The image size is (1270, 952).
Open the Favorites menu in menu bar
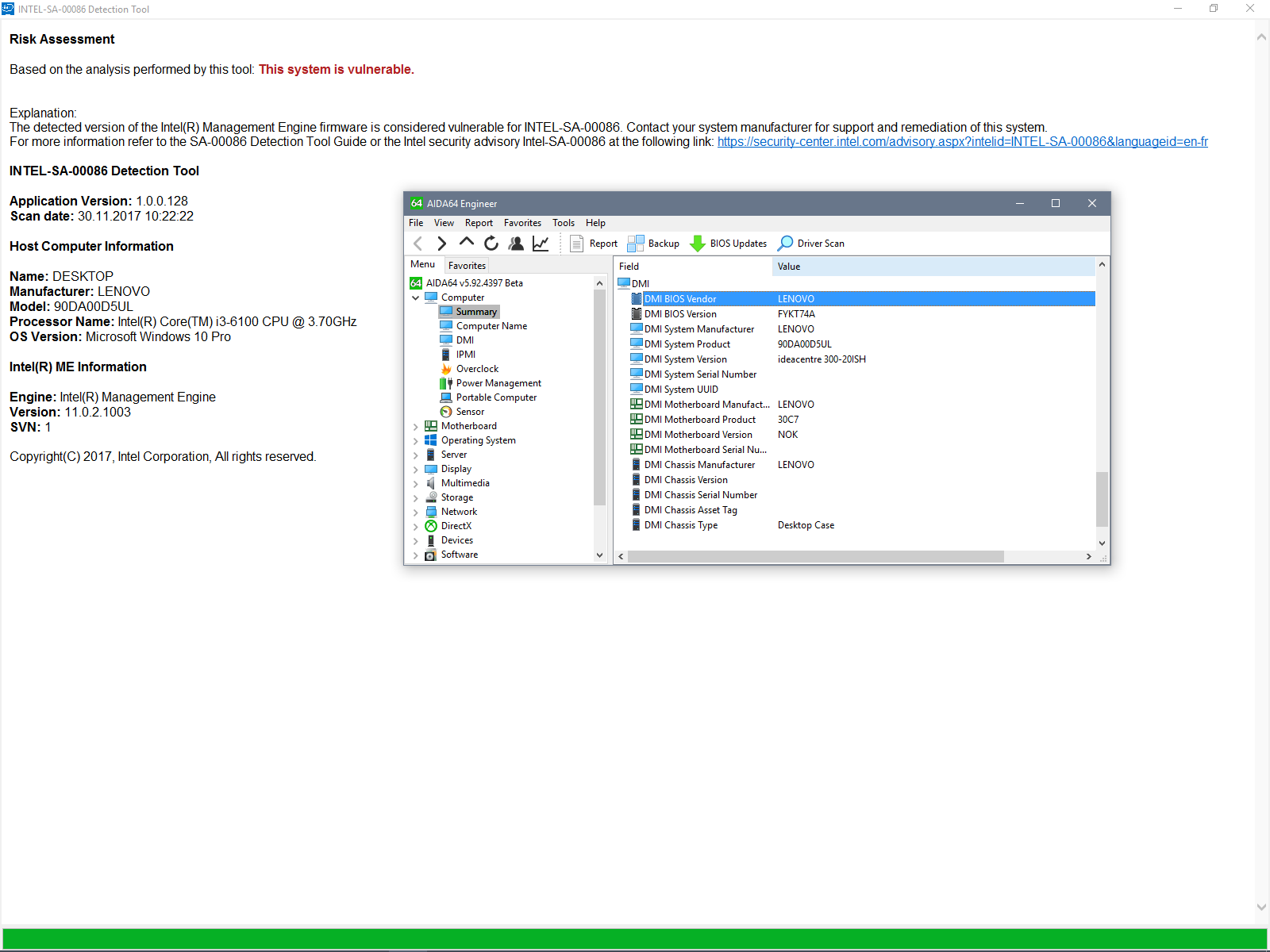522,223
